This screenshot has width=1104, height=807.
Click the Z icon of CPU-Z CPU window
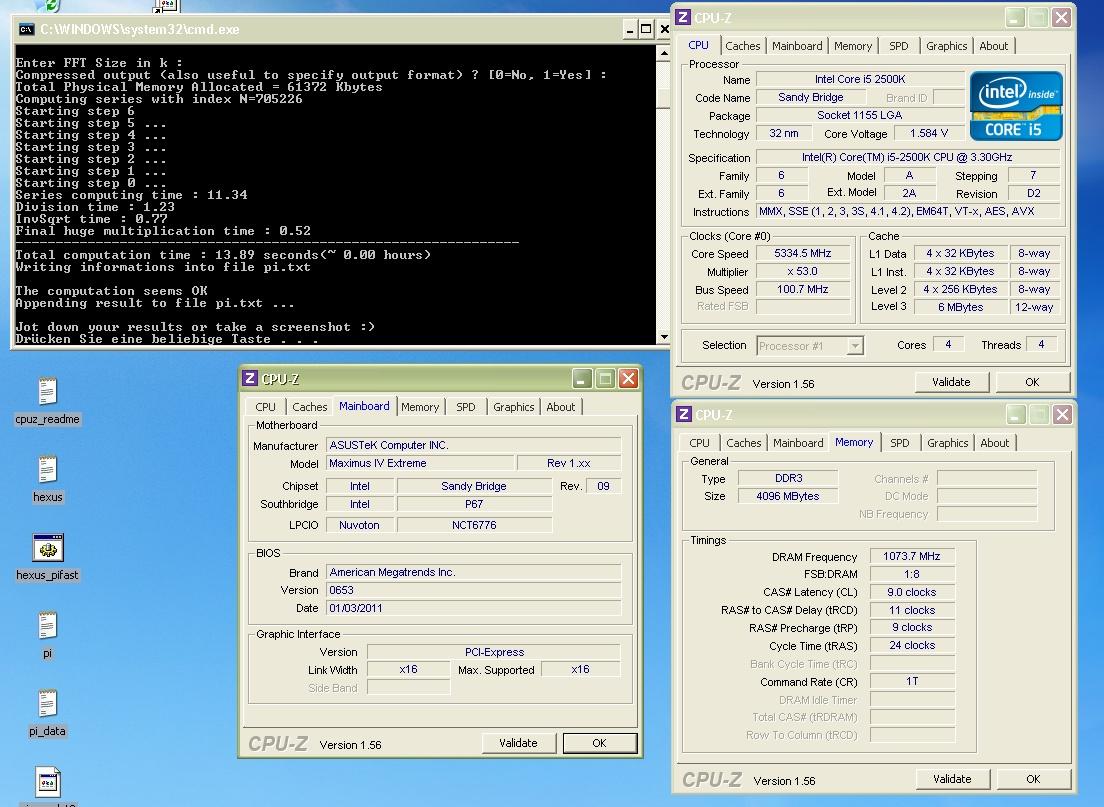pos(682,17)
